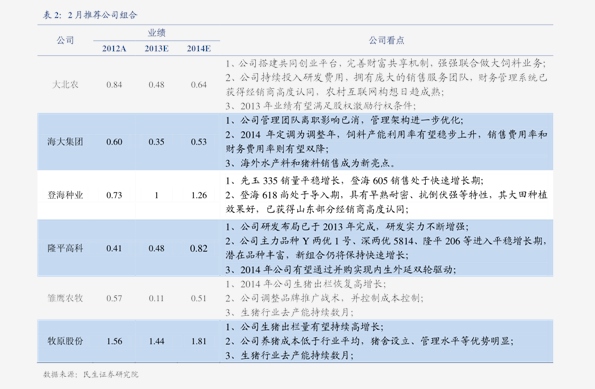Screen dimensions: 595x389
Task: Click the '2014E' column header
Action: point(198,49)
